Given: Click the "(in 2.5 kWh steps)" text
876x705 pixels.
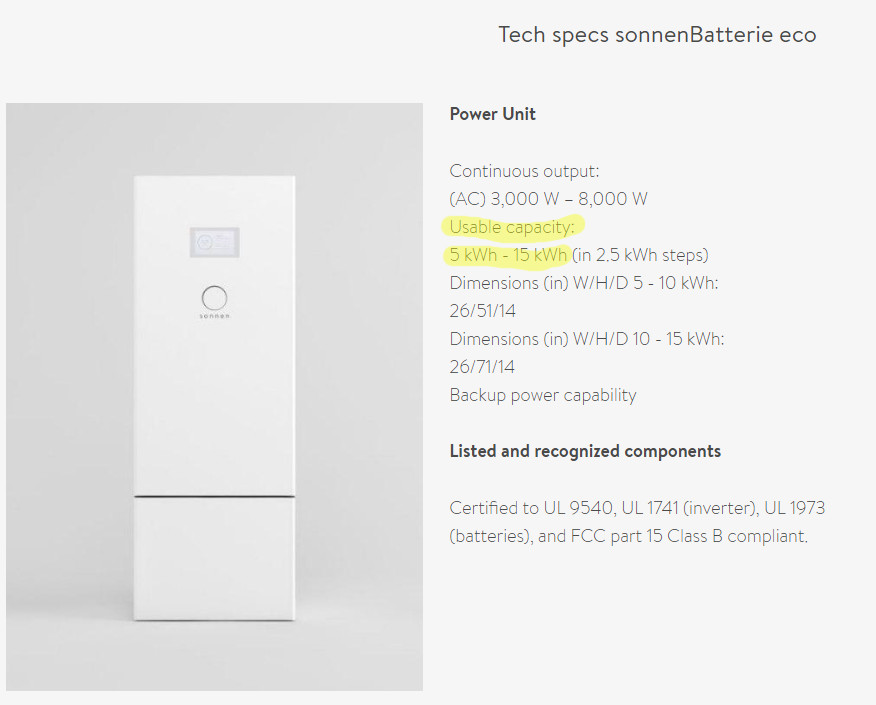Looking at the screenshot, I should 640,255.
